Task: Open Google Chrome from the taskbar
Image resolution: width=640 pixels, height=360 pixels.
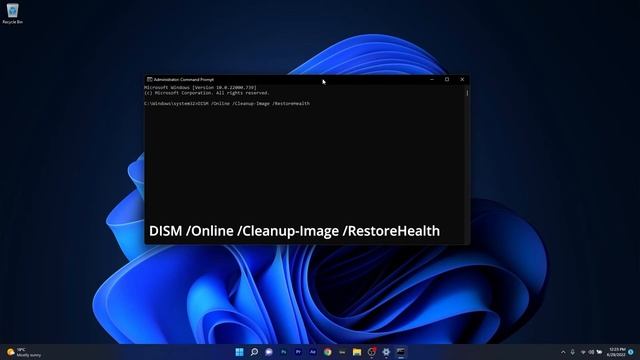Action: 327,352
